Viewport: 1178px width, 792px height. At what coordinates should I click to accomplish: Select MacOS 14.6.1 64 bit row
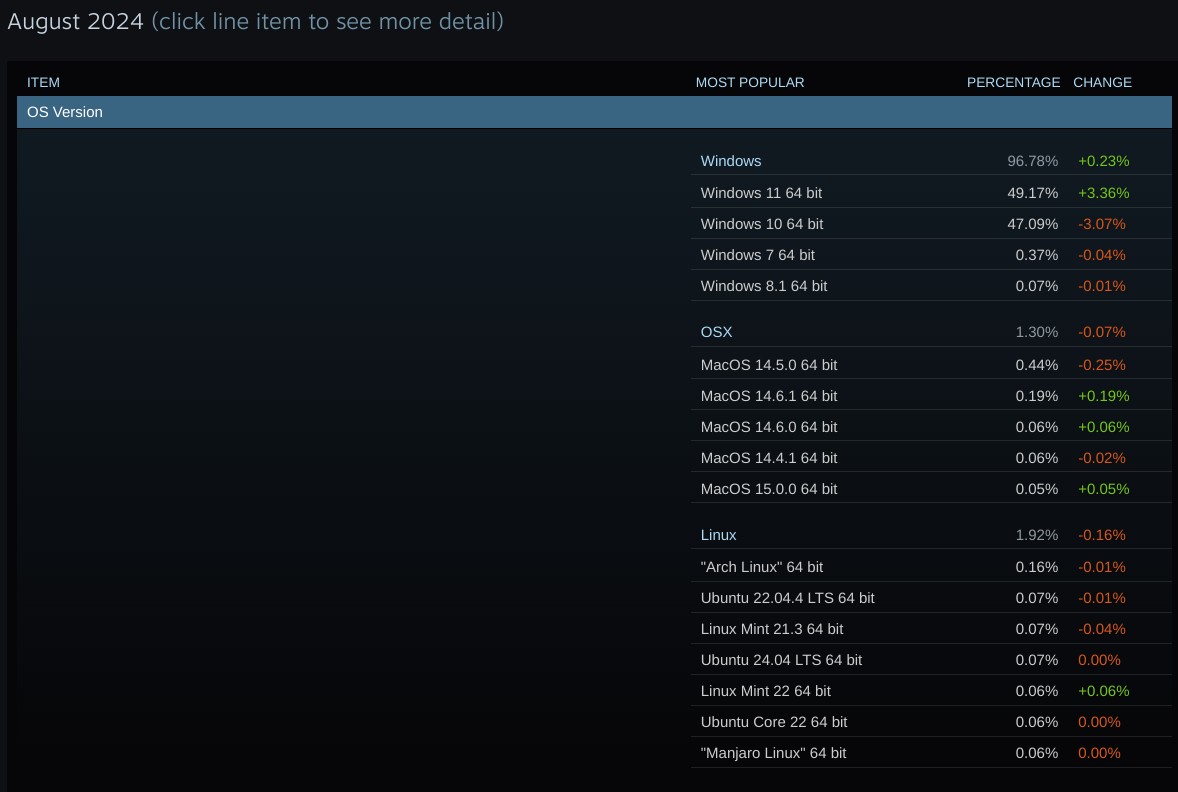931,395
